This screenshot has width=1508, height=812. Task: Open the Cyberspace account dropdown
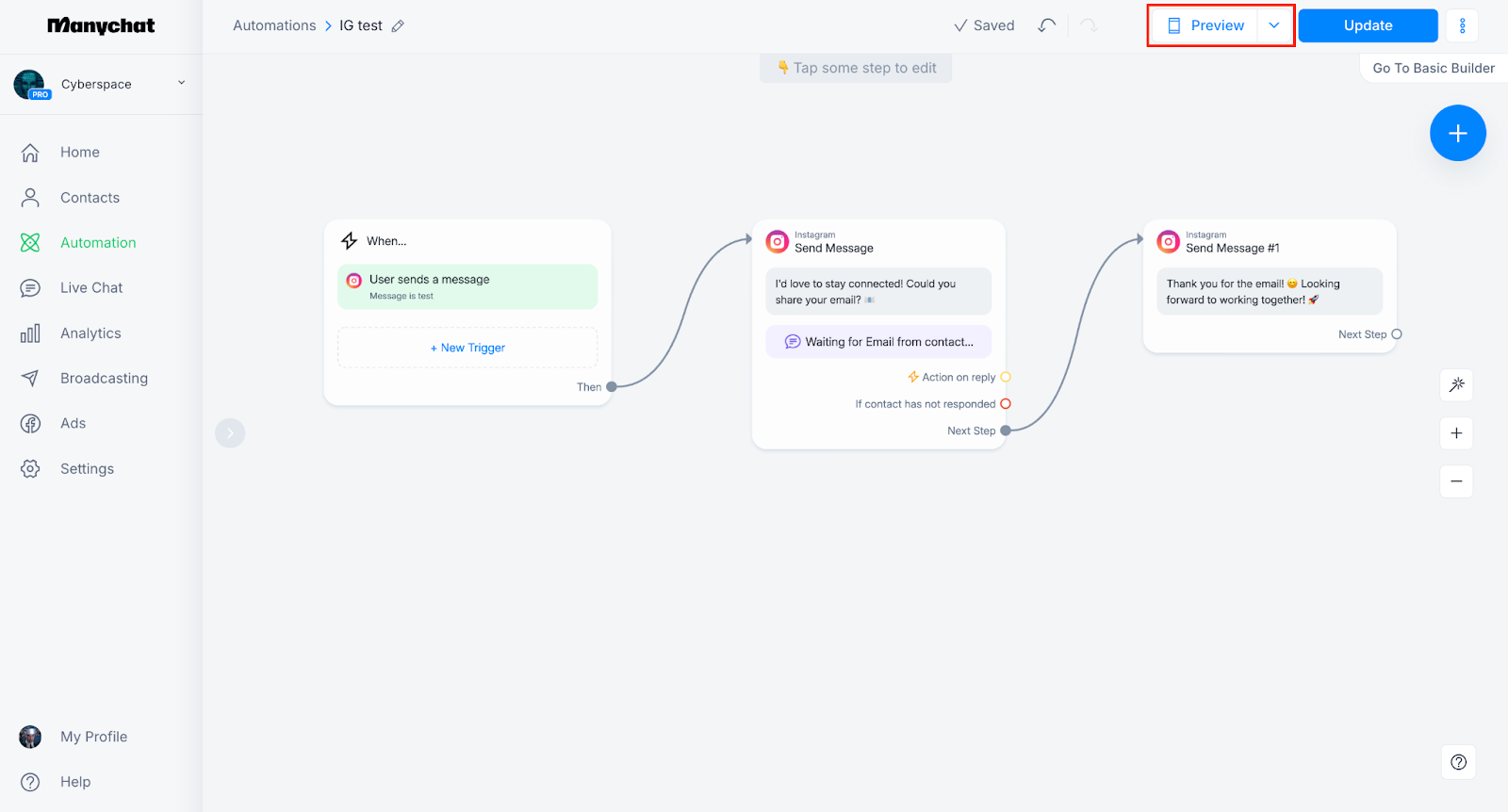(x=182, y=83)
